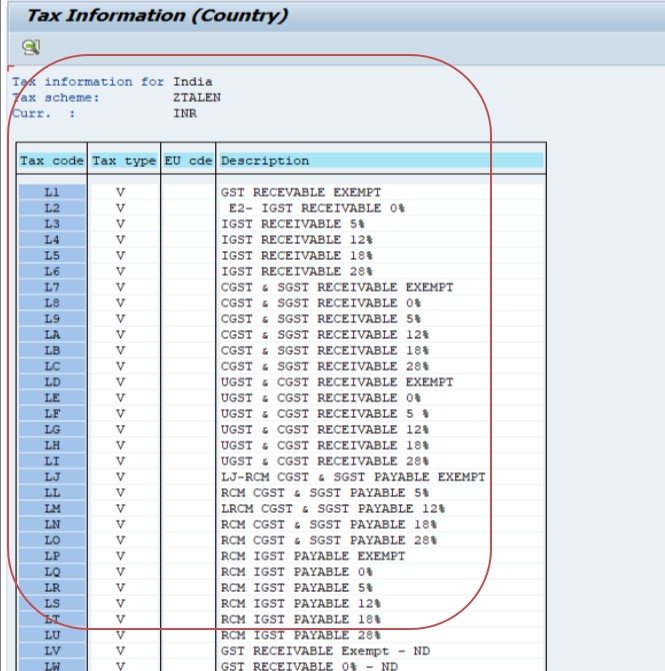Select tax code LV cell
Viewport: 665px width, 671px height.
coord(52,651)
